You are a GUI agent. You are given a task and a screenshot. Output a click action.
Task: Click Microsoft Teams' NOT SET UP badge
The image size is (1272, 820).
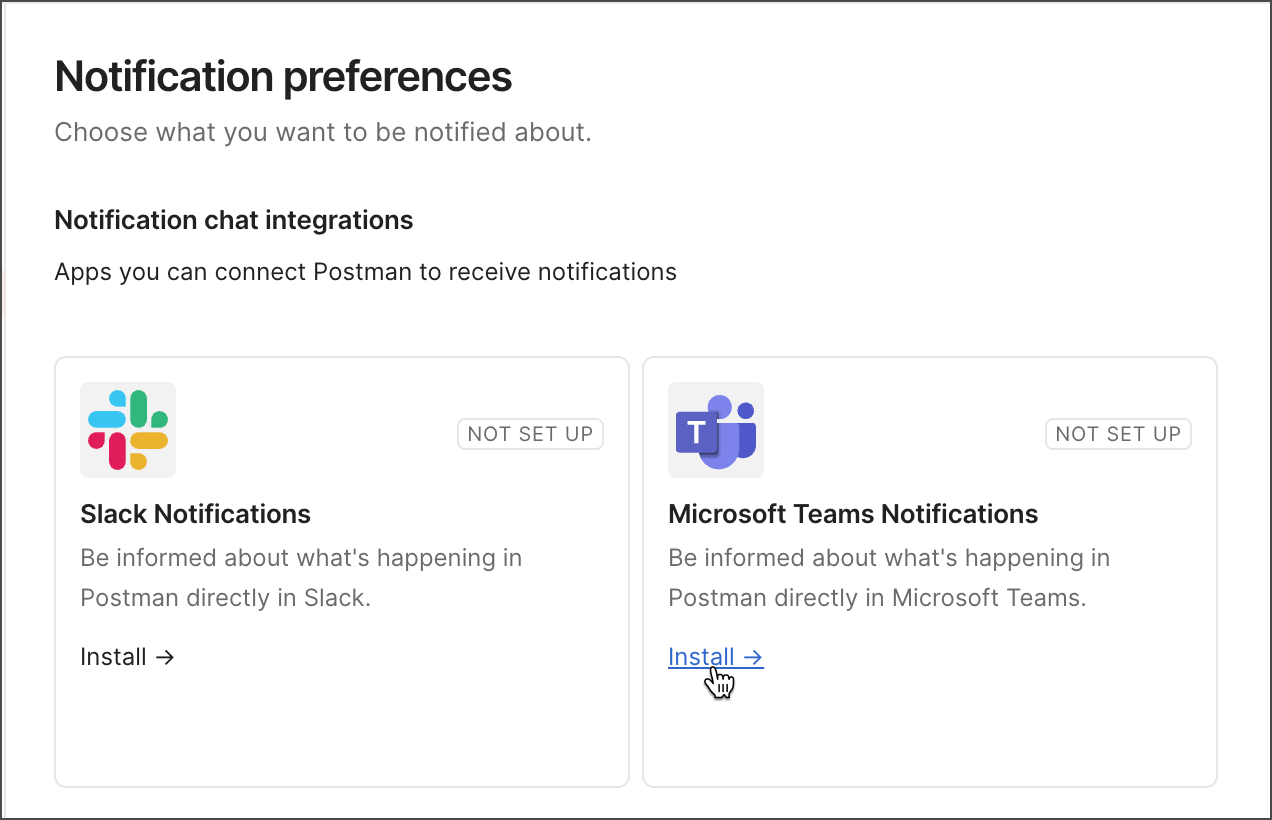tap(1118, 434)
